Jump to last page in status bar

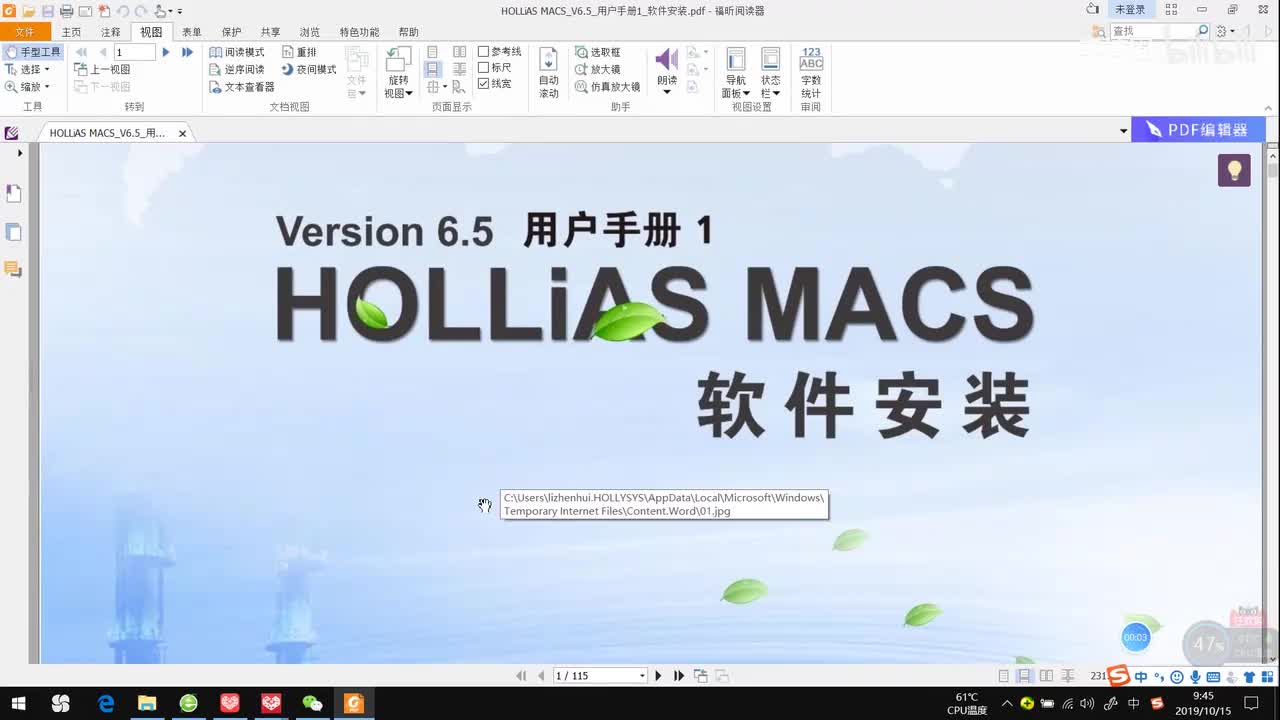679,676
